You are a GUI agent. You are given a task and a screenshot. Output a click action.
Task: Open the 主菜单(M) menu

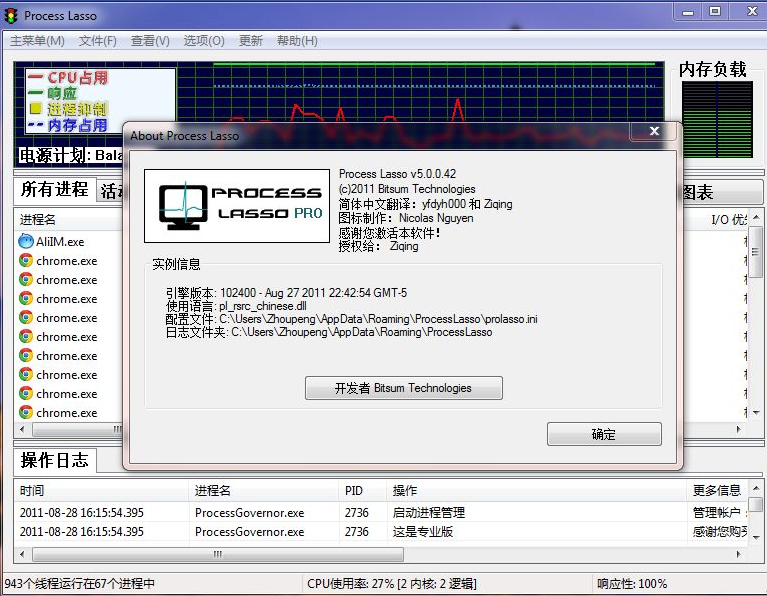click(x=37, y=41)
